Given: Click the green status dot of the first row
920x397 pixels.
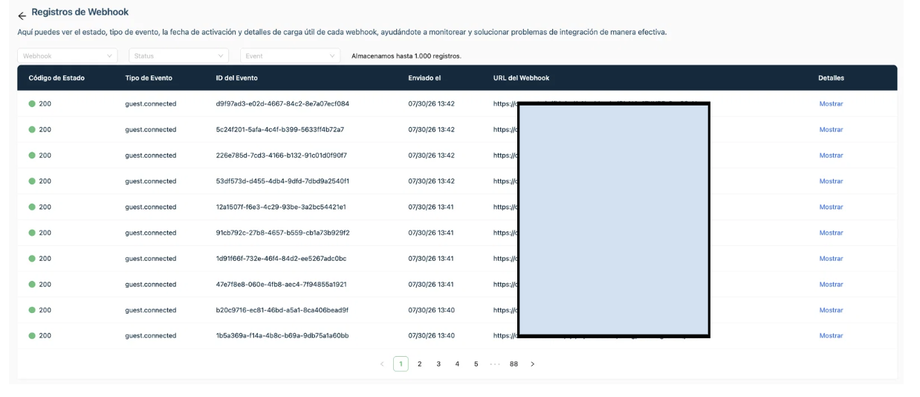Looking at the screenshot, I should pyautogui.click(x=32, y=104).
